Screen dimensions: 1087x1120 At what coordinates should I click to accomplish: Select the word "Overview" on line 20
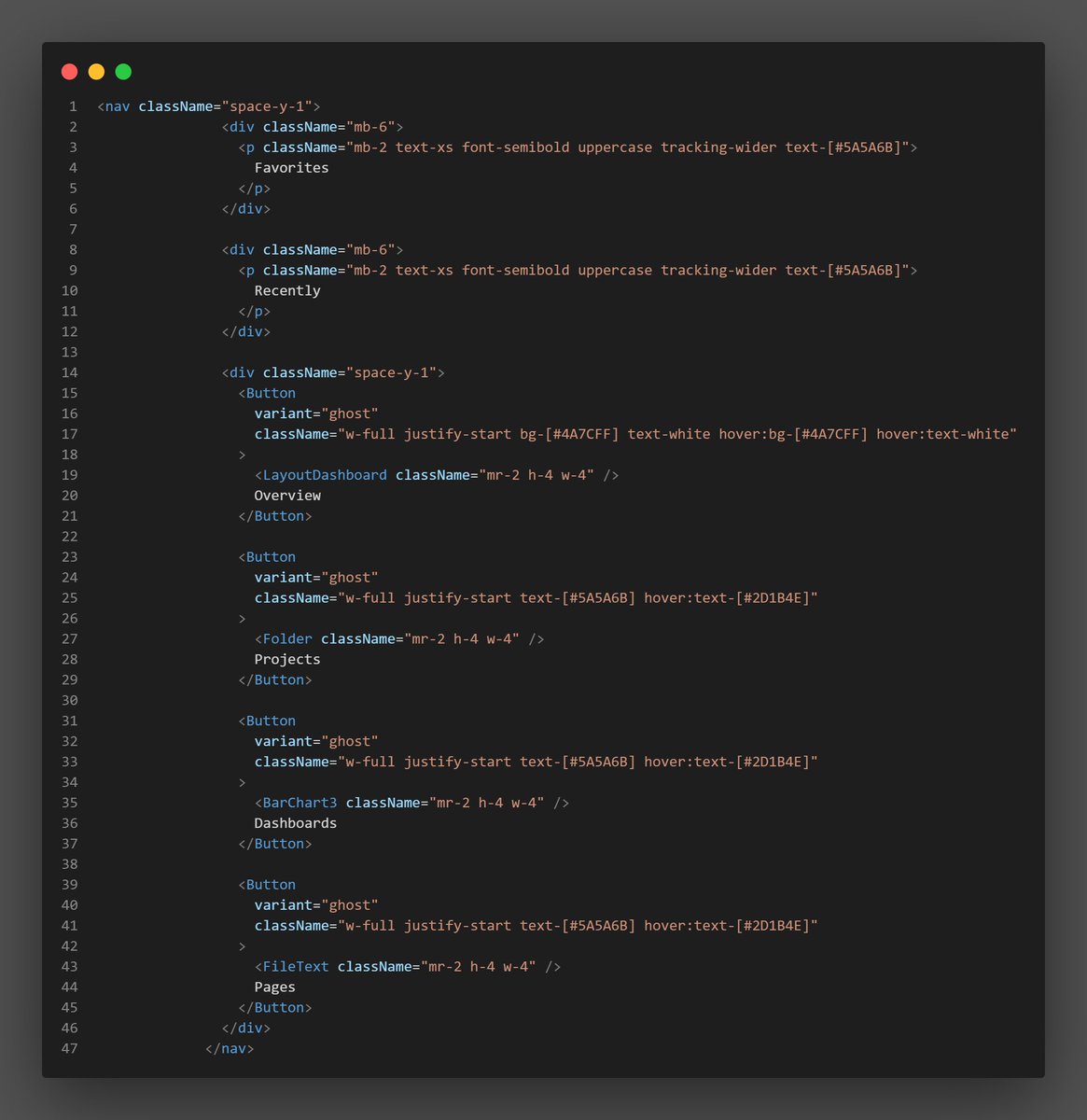[x=287, y=496]
